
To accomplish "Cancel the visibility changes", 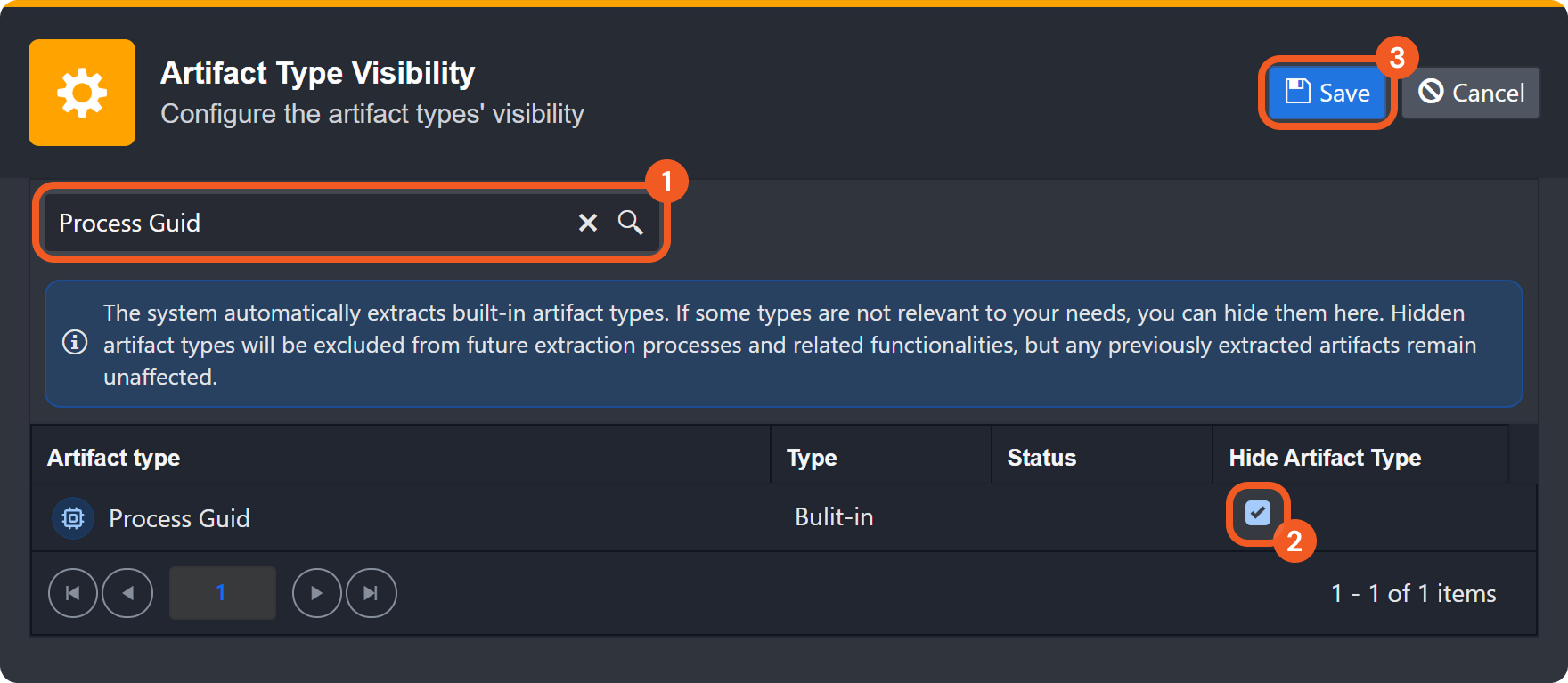I will click(1471, 93).
